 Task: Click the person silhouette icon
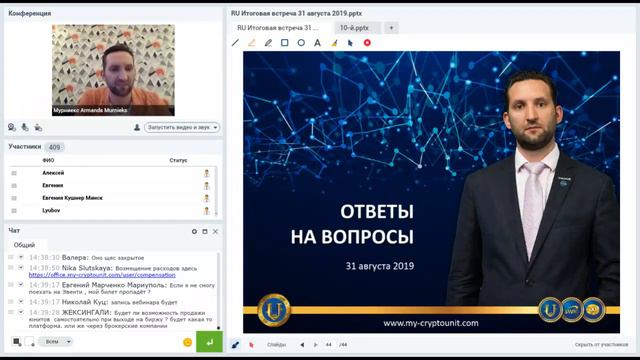[x=137, y=127]
